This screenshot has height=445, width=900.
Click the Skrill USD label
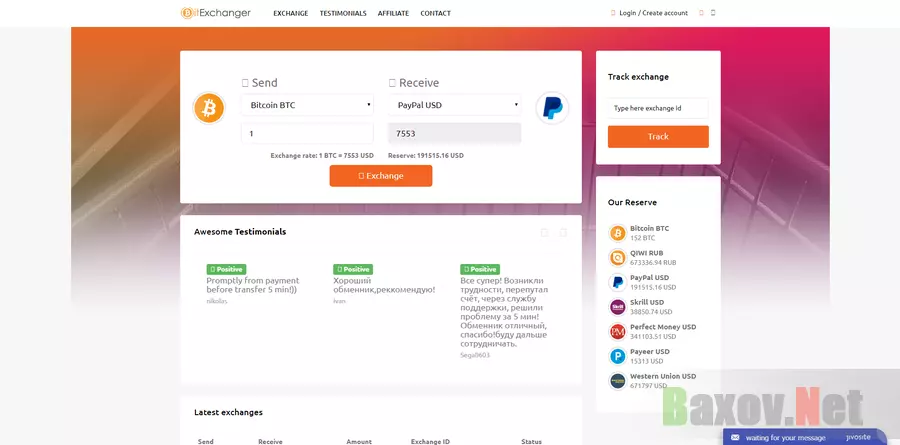tap(647, 302)
